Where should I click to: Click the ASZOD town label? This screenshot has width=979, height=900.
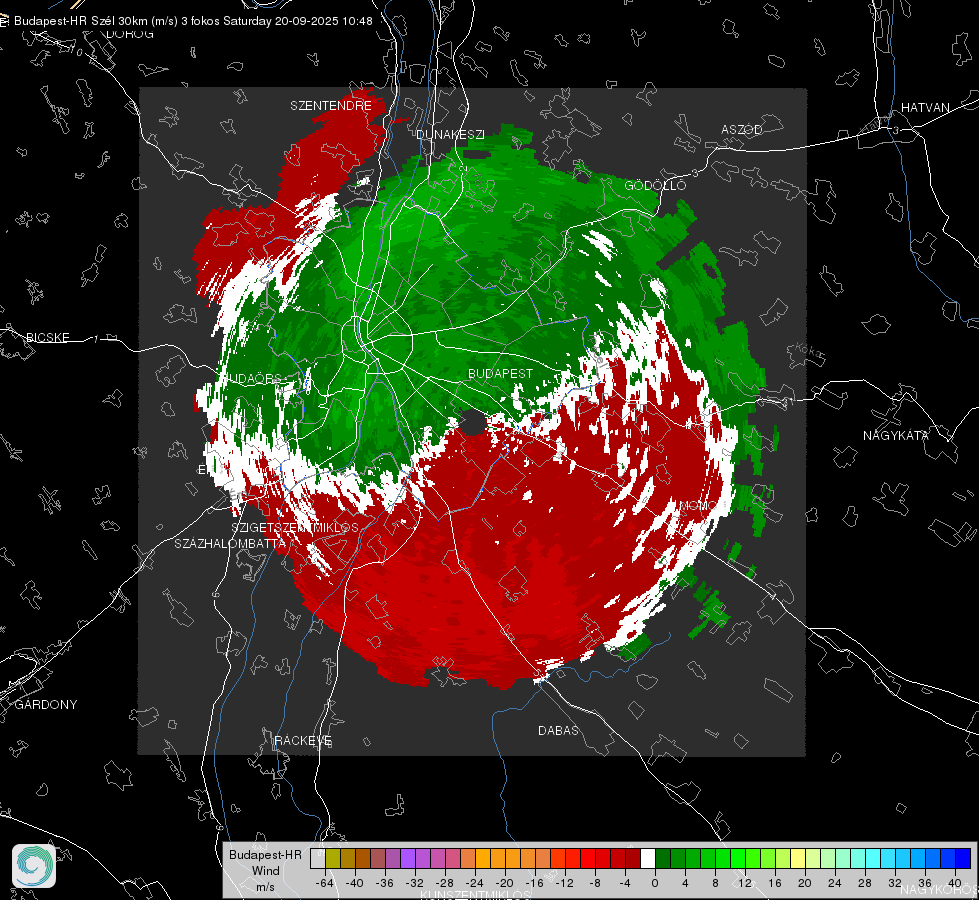(742, 129)
